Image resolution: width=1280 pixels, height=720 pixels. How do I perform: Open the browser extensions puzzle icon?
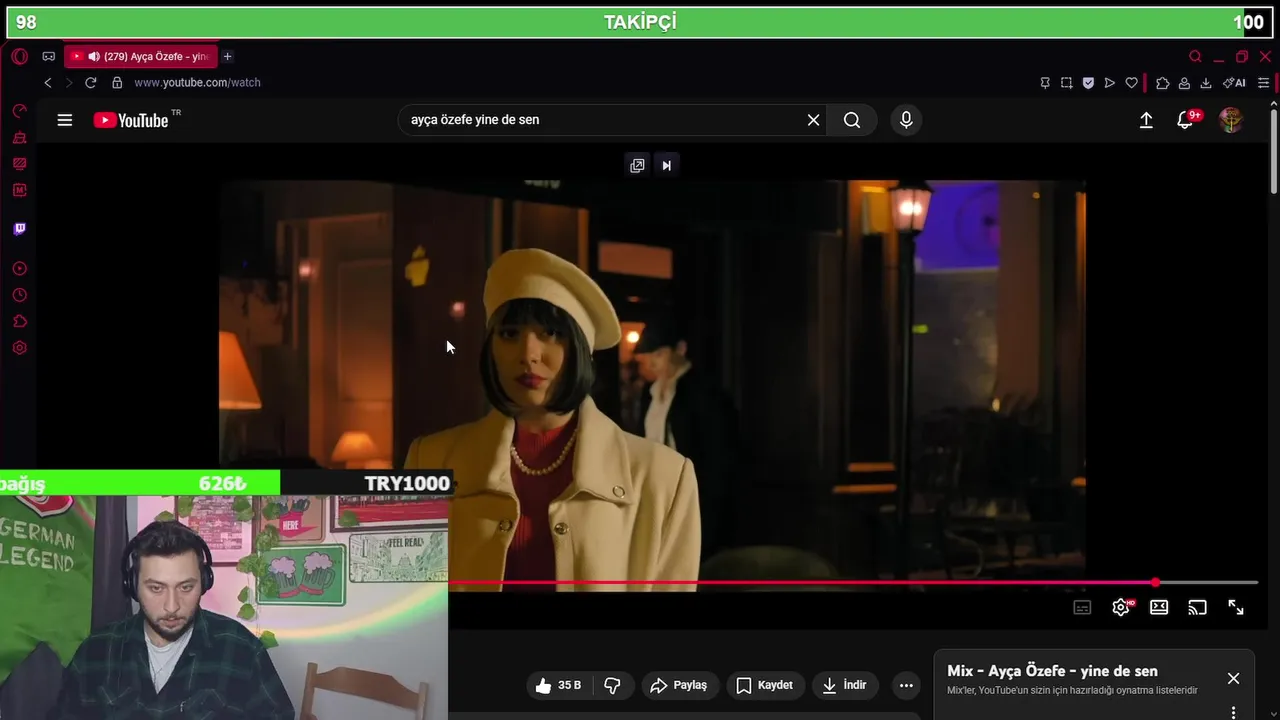1162,83
